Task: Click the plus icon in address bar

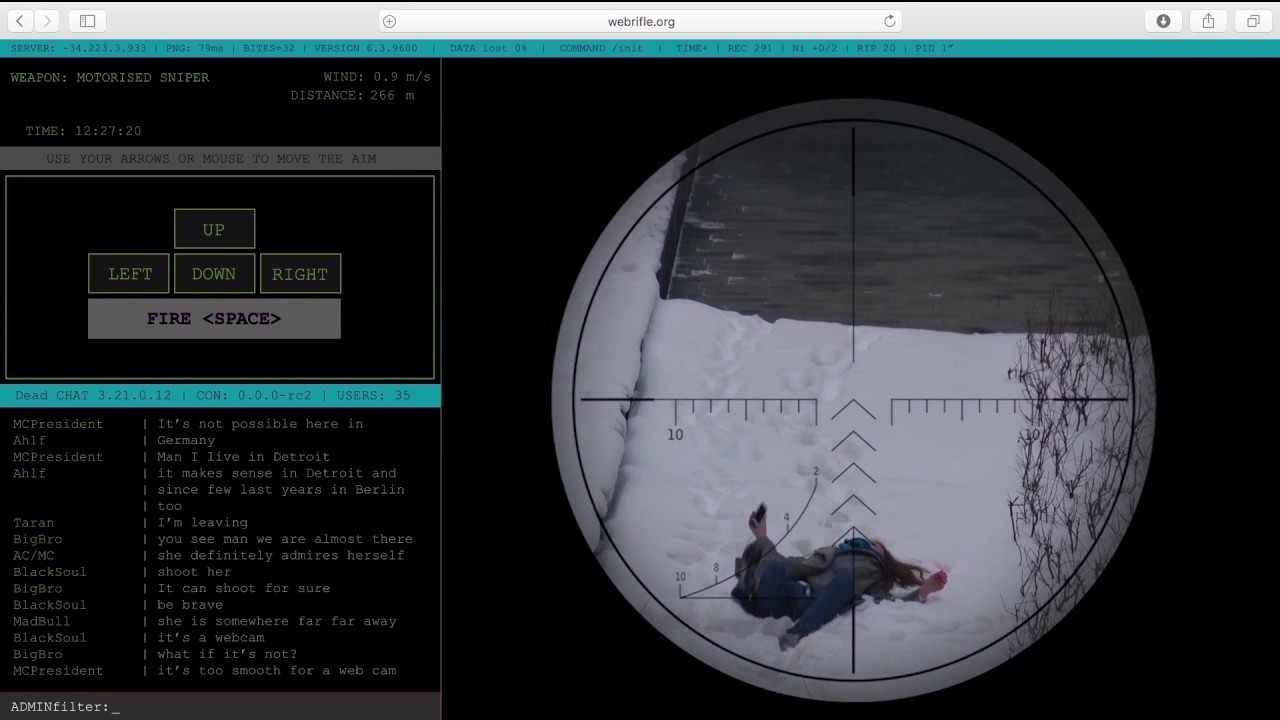Action: 390,21
